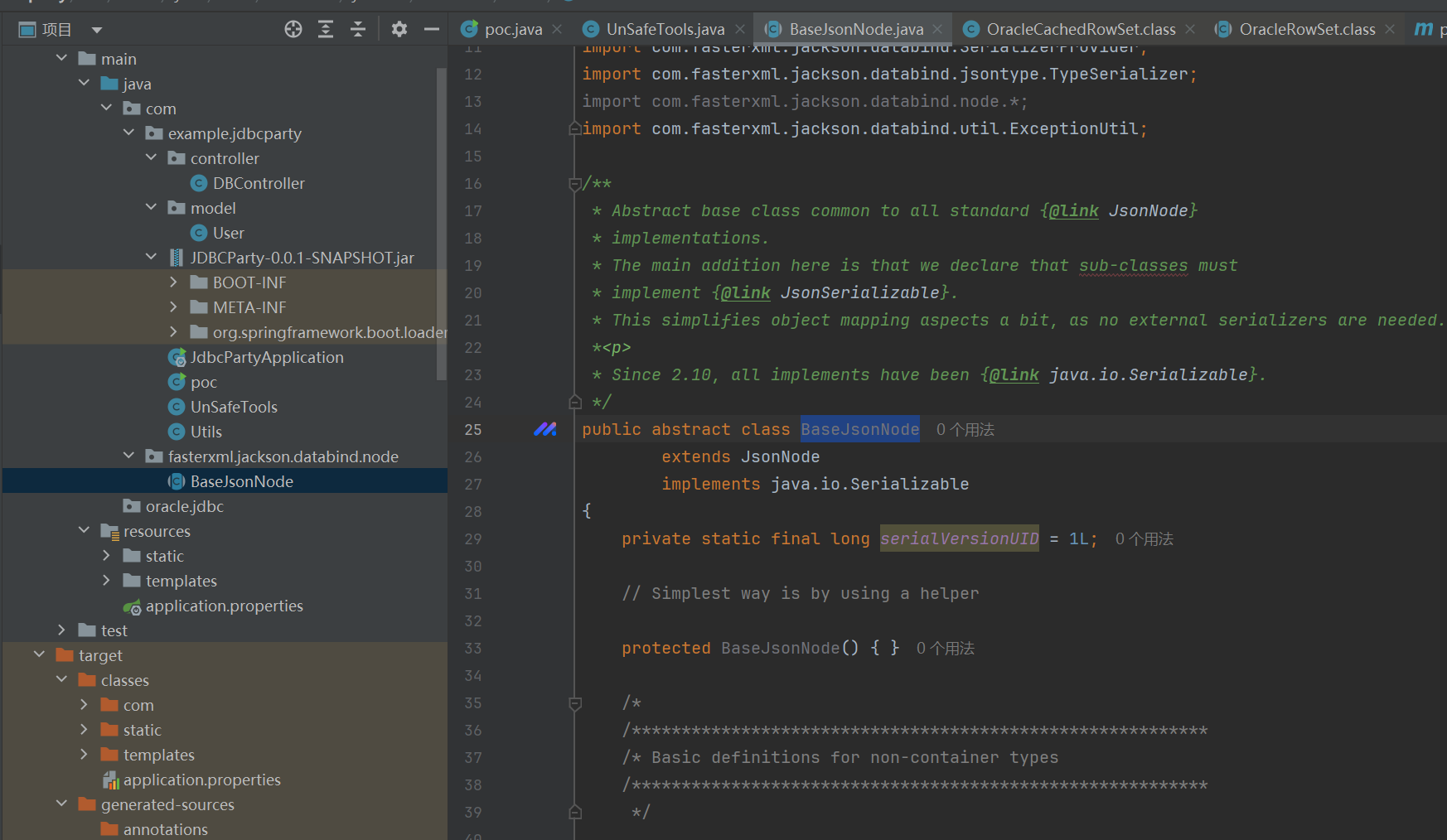Image resolution: width=1447 pixels, height=840 pixels.
Task: Open OracleCachedRowSet.class tab
Action: click(1081, 30)
